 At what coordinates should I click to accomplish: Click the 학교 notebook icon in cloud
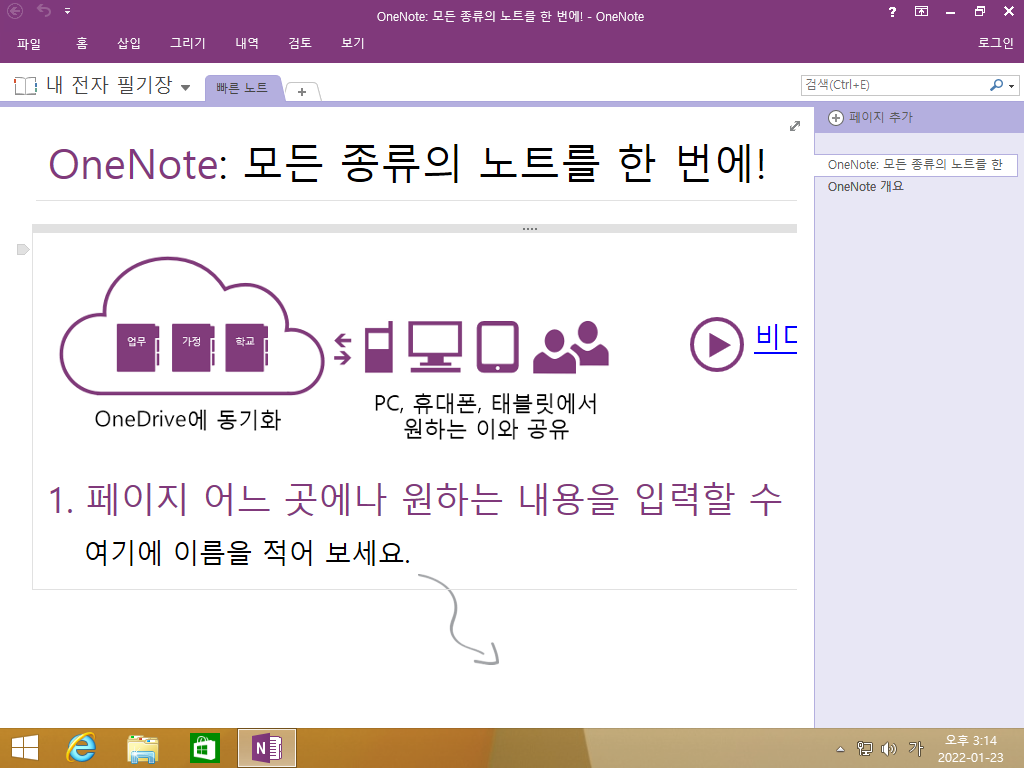coord(247,347)
